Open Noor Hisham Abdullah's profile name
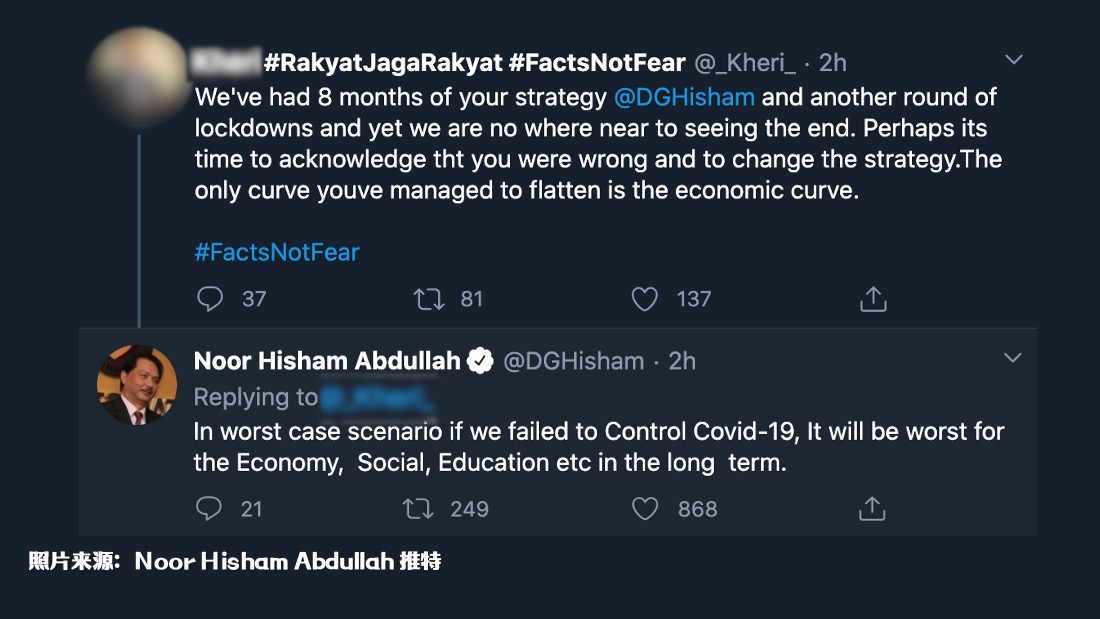The width and height of the screenshot is (1100, 619). coord(327,361)
